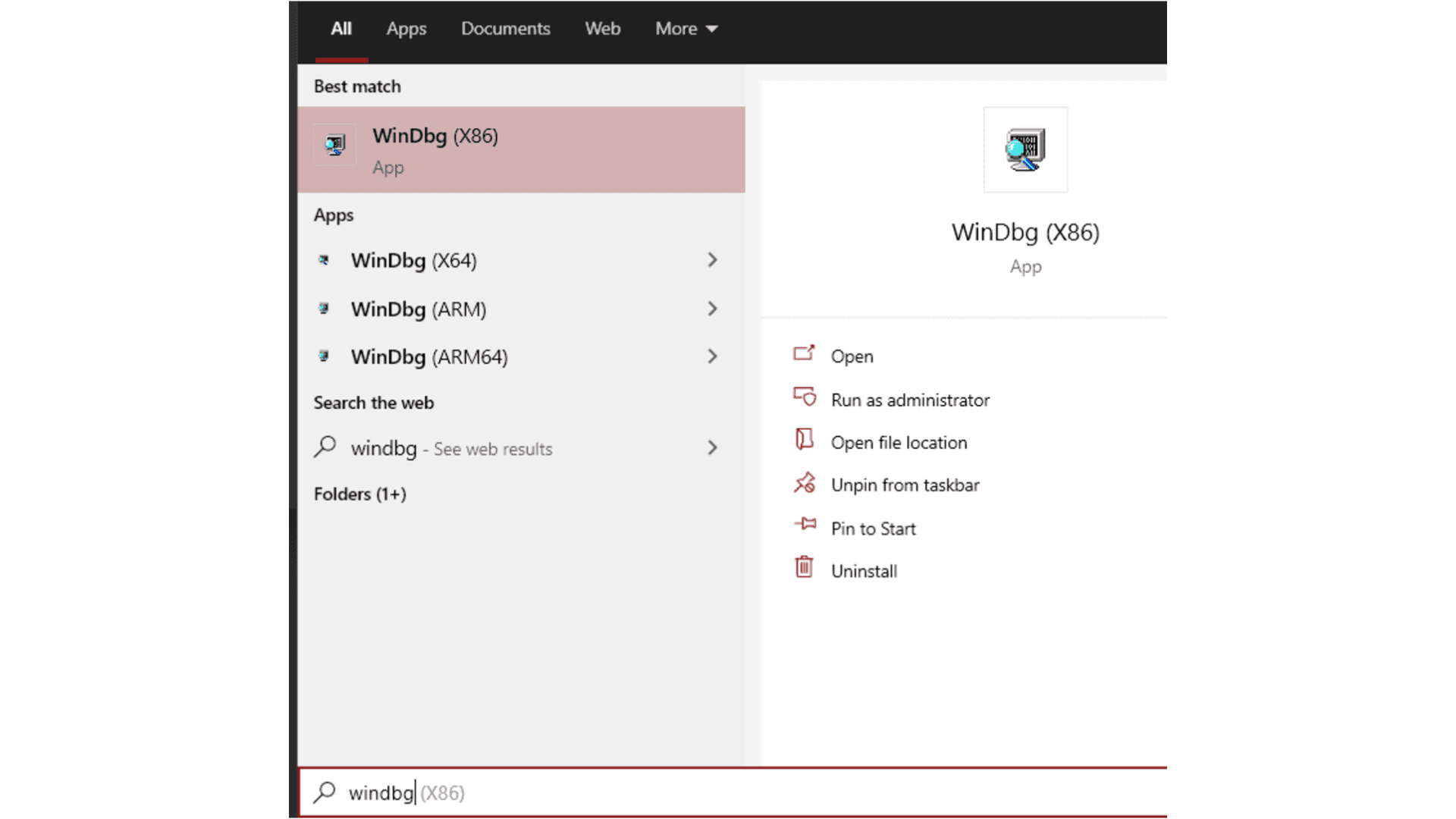
Task: Choose Open file location
Action: (899, 442)
